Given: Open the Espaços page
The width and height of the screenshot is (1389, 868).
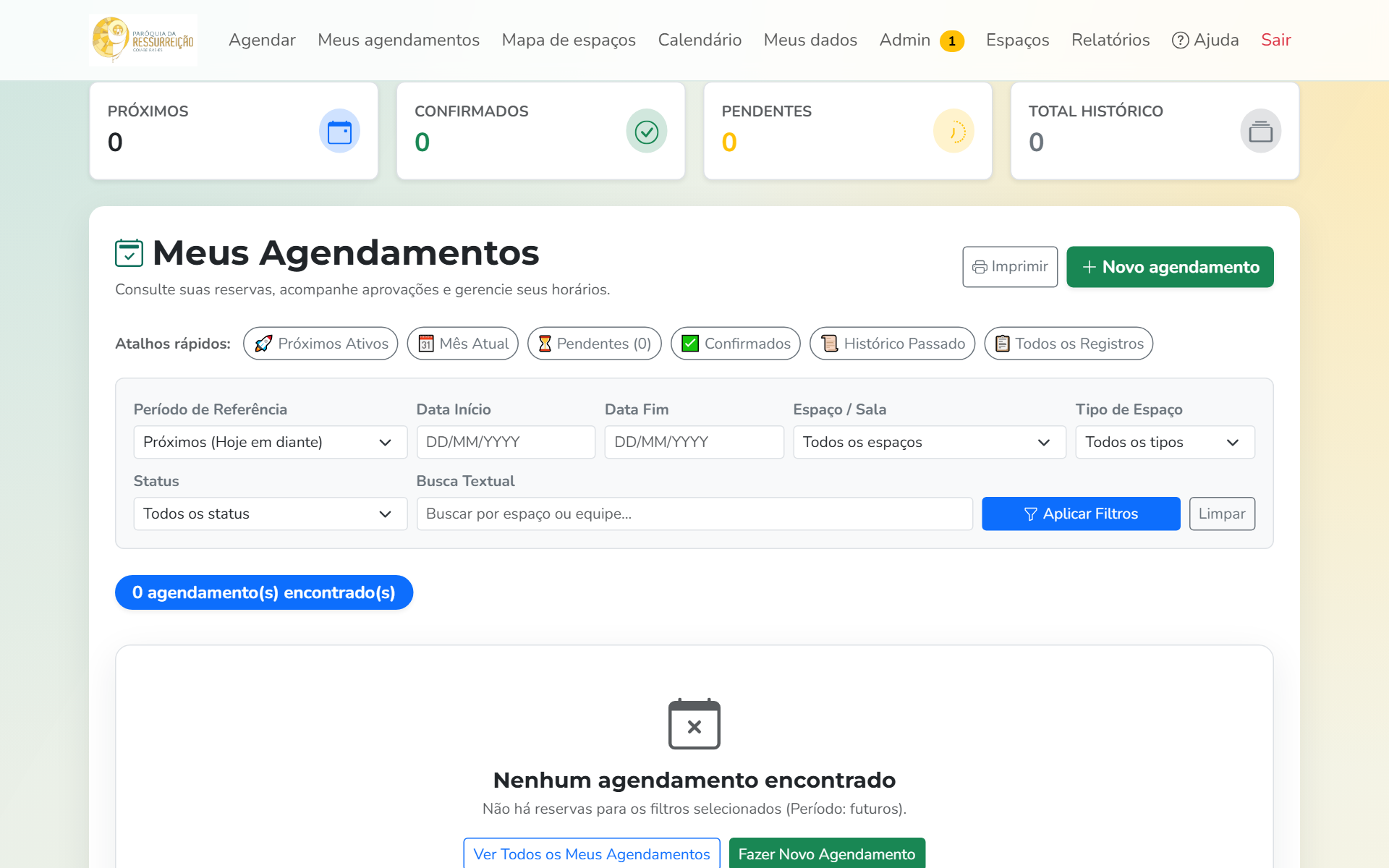Looking at the screenshot, I should coord(1017,40).
